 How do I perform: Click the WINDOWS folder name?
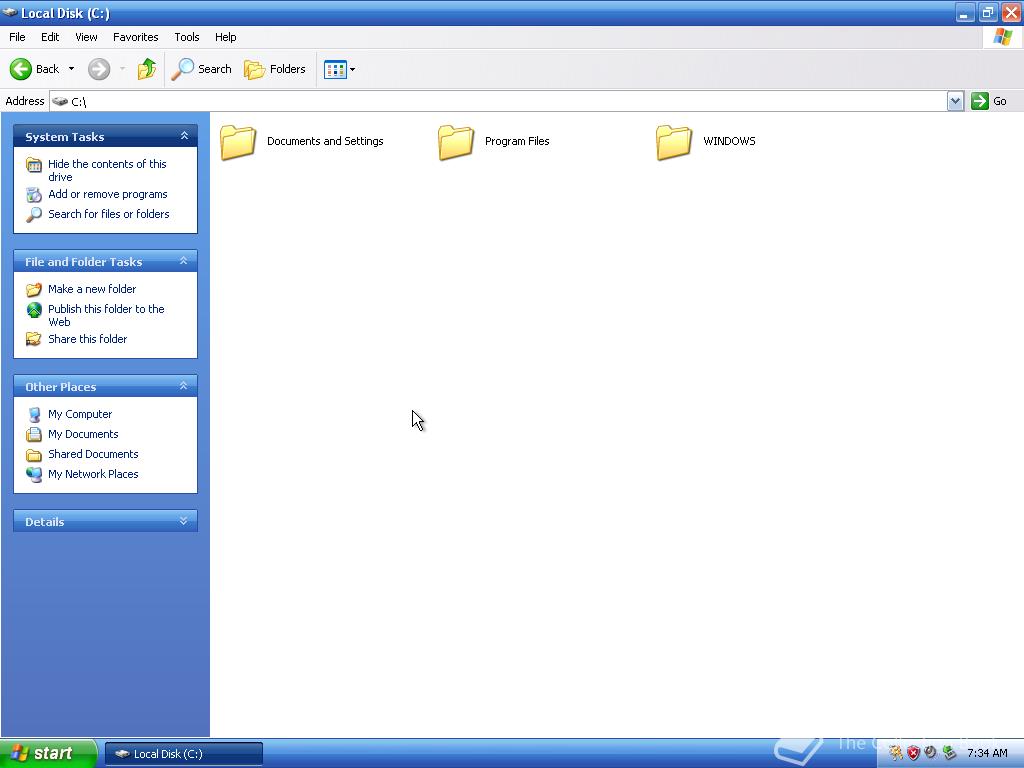coord(729,141)
